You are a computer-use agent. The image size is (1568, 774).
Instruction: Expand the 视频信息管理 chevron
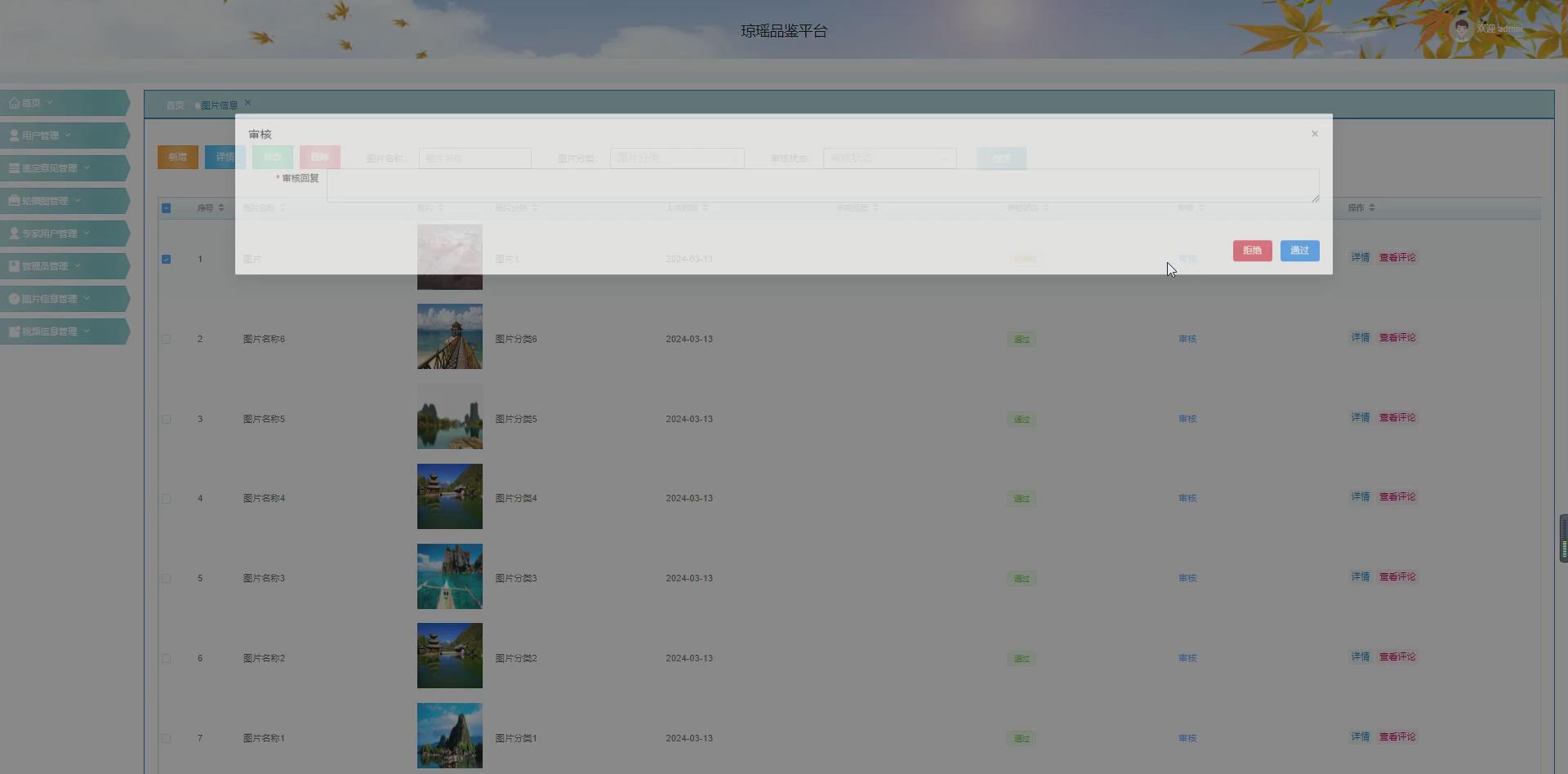pyautogui.click(x=87, y=331)
